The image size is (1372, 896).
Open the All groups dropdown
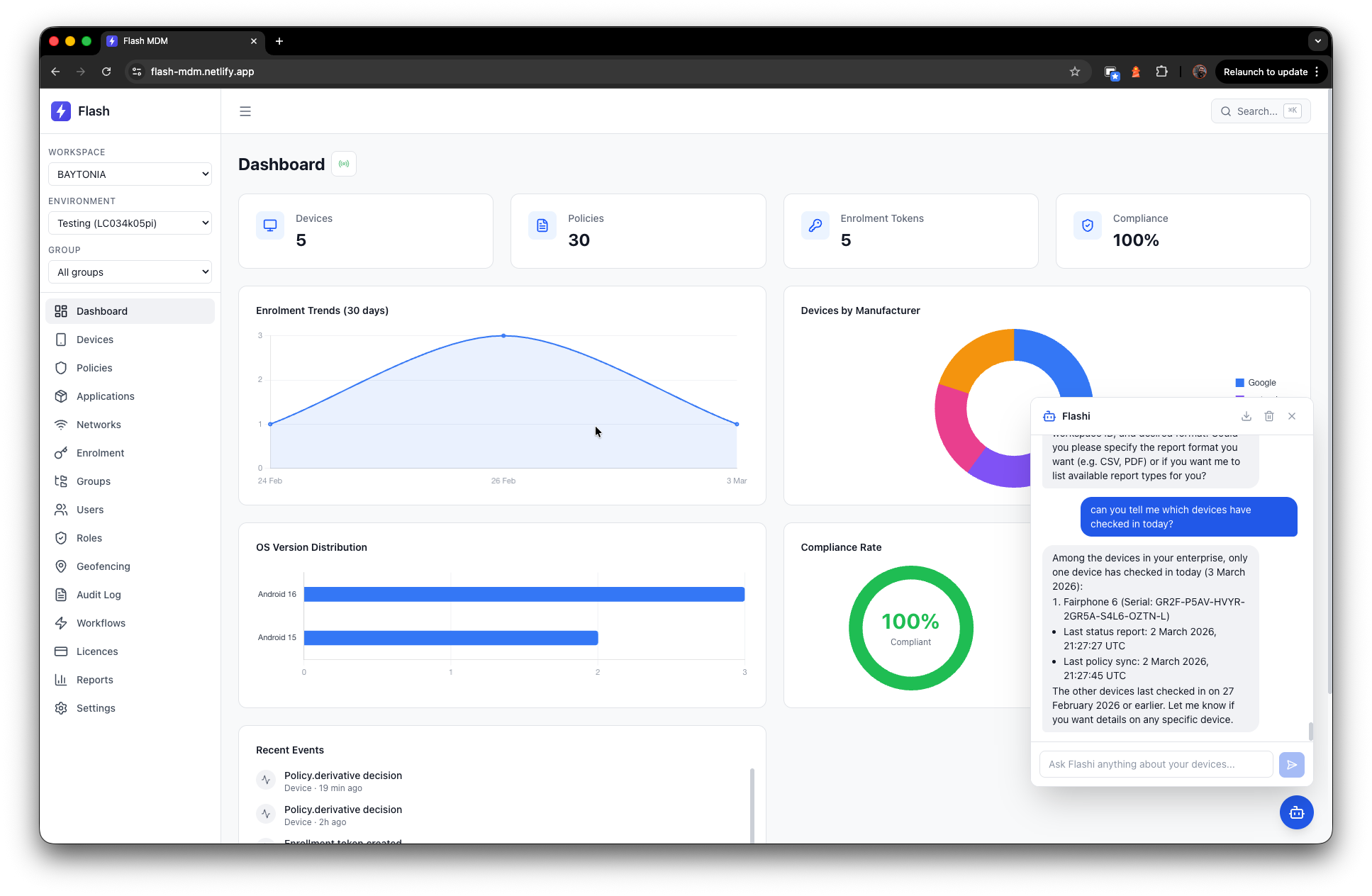point(130,272)
